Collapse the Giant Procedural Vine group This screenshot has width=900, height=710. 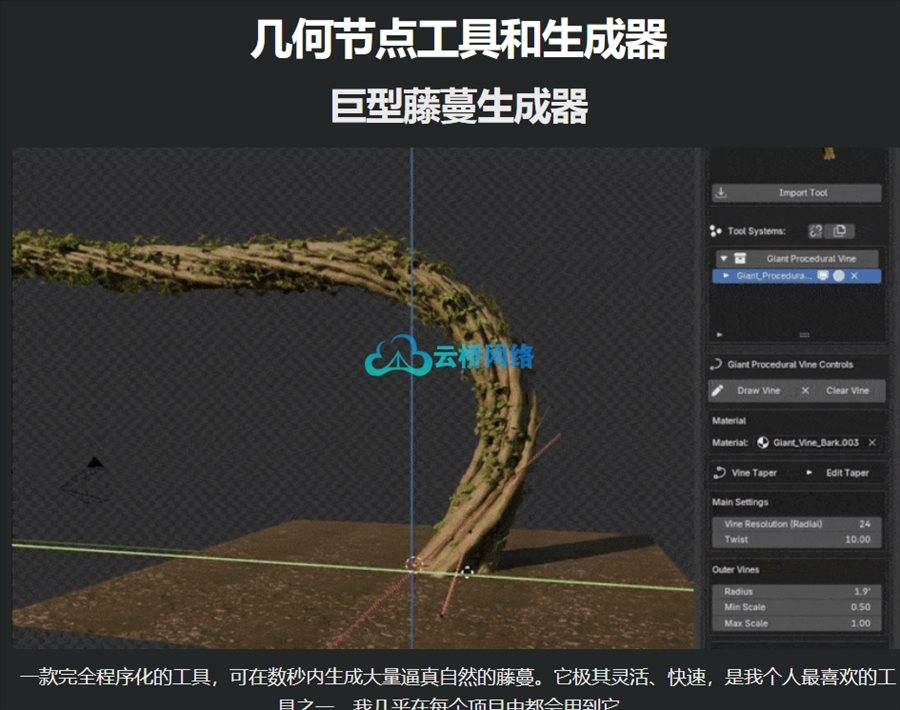[724, 258]
